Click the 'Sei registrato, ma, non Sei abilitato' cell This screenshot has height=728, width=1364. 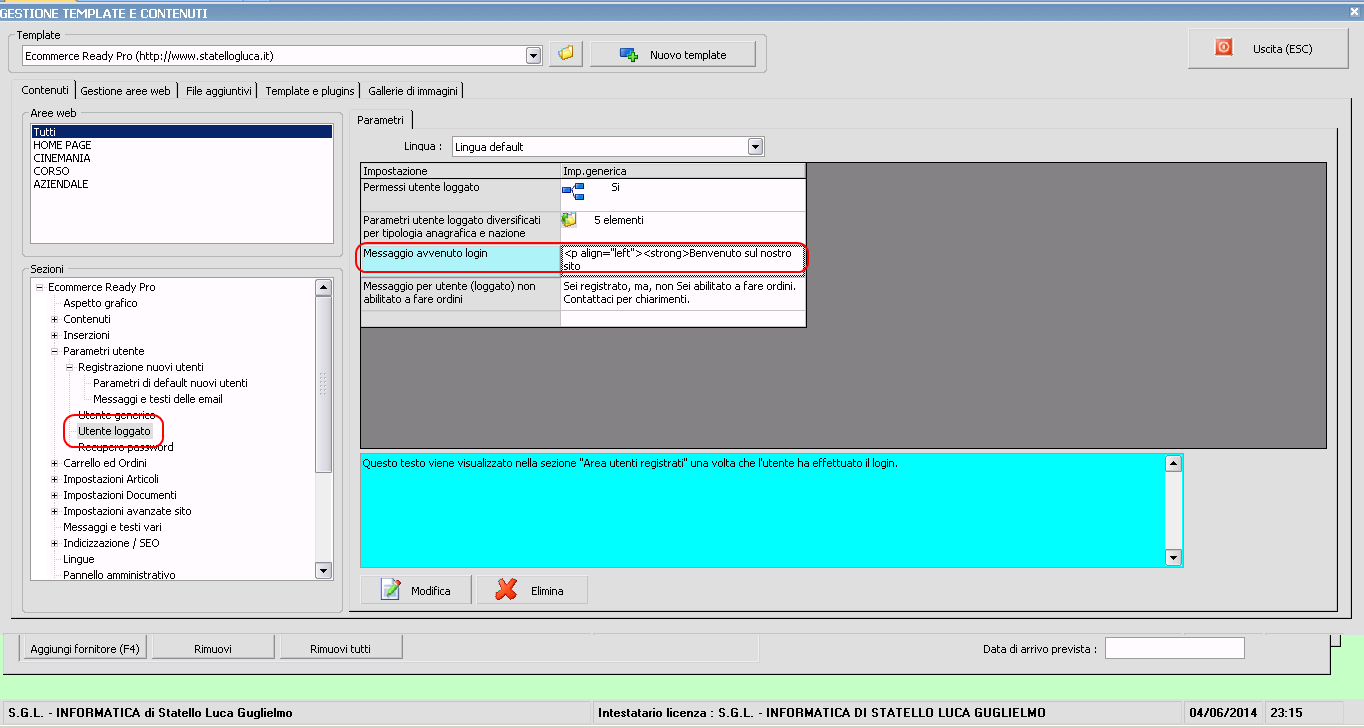tap(683, 293)
